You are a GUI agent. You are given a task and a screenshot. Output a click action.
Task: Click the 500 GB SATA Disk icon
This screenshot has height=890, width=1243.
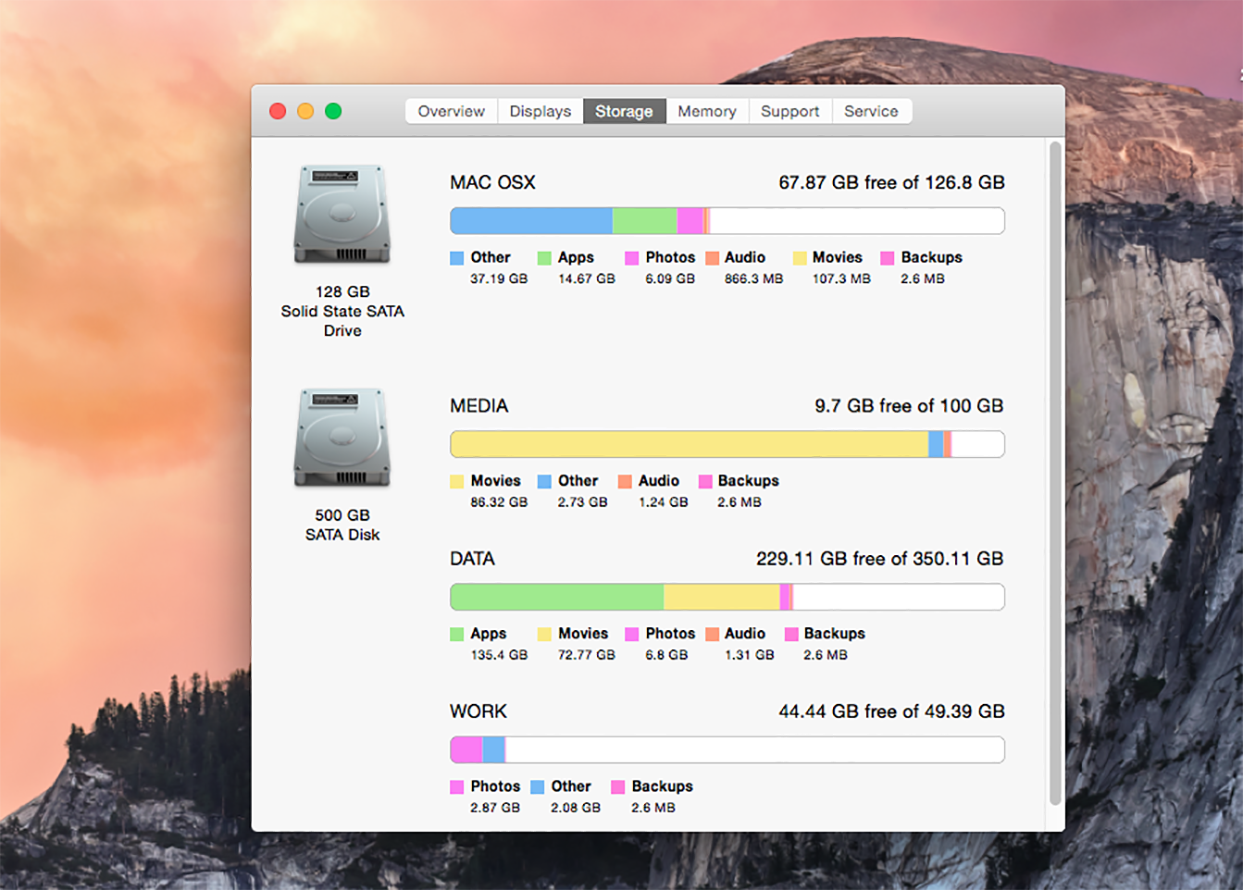pyautogui.click(x=342, y=438)
